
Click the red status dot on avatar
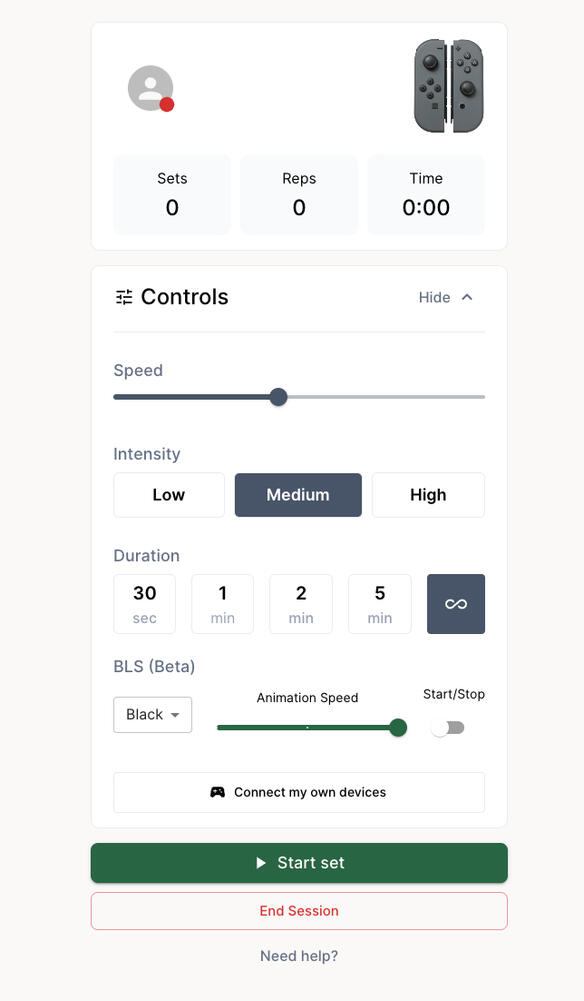[167, 105]
